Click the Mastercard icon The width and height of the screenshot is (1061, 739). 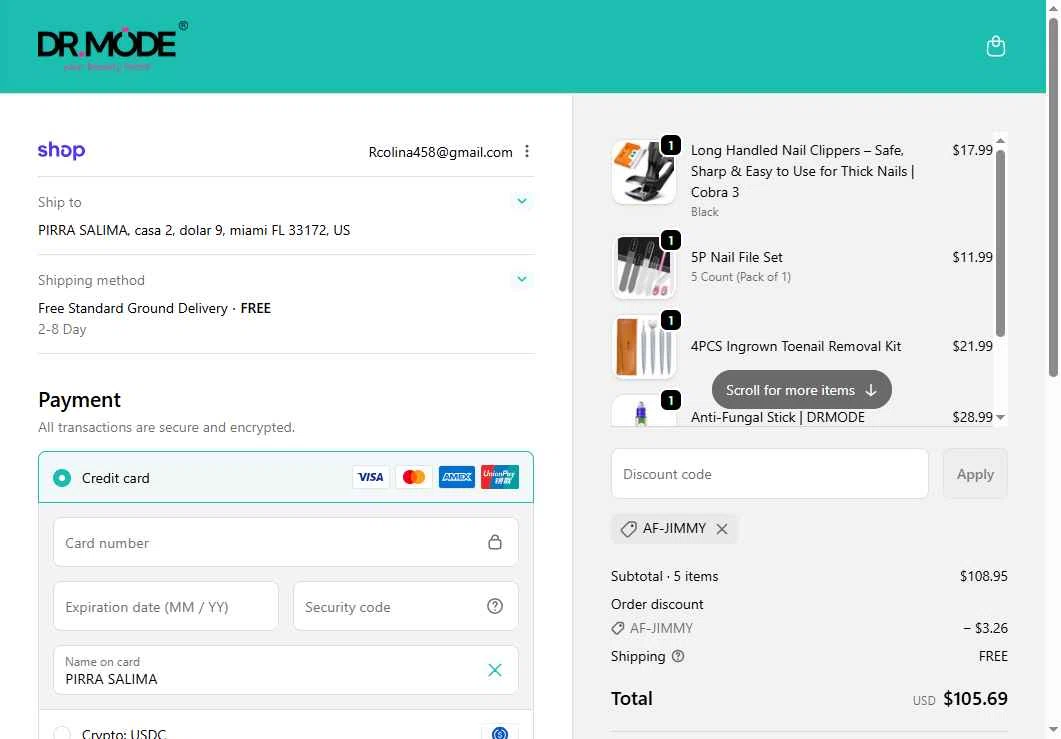pos(413,477)
